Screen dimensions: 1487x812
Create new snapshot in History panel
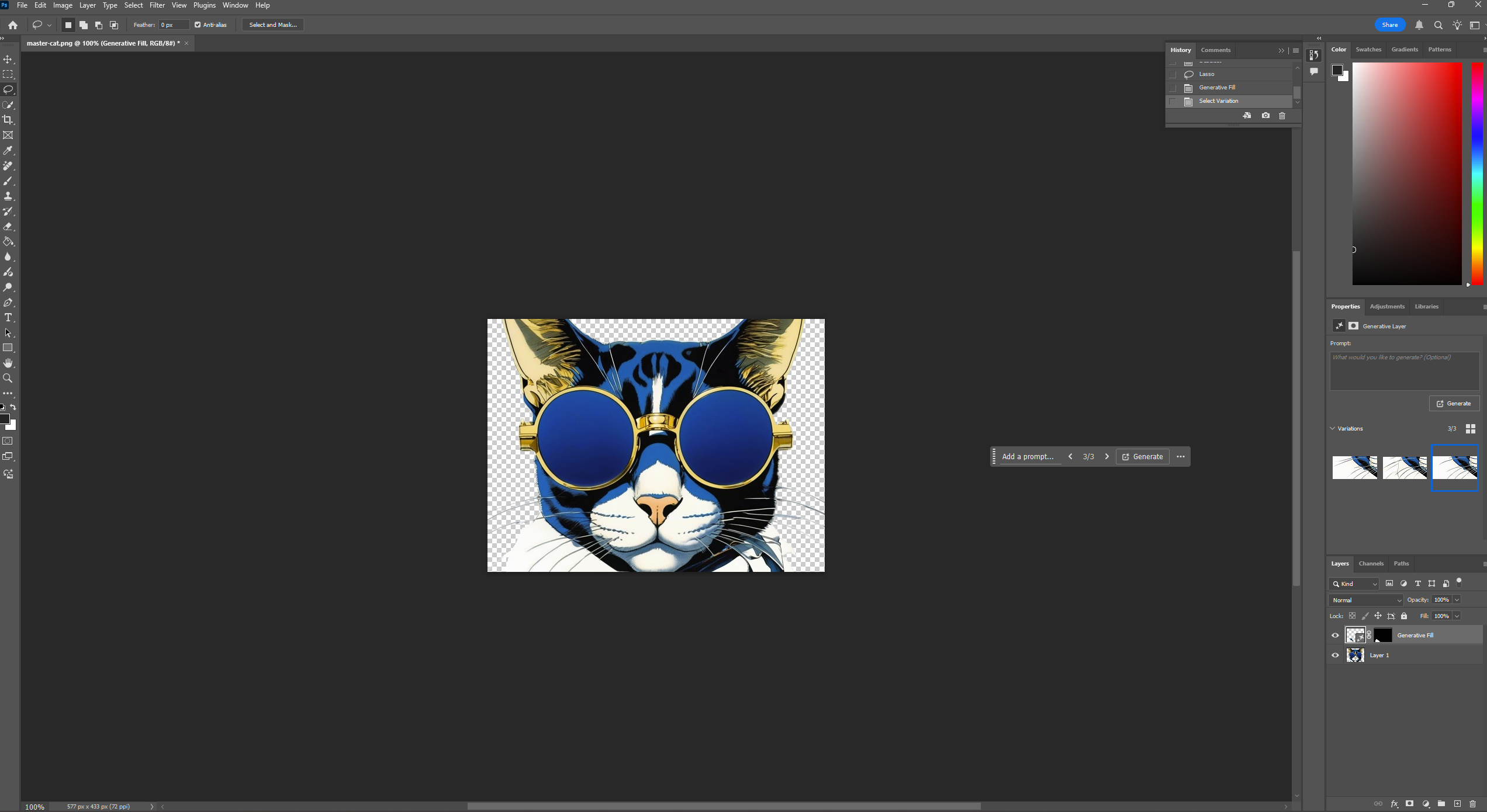(x=1265, y=116)
